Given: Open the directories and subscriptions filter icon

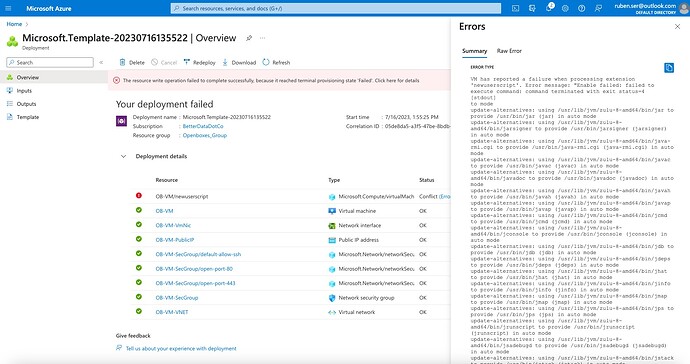Looking at the screenshot, I should 532,8.
